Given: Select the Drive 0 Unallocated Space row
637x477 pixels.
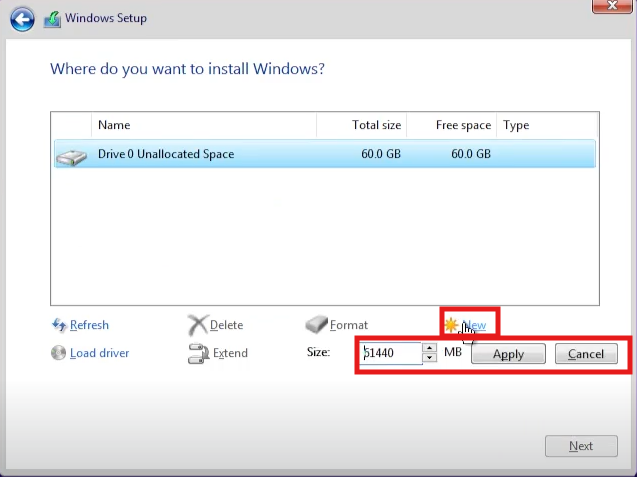Looking at the screenshot, I should pos(325,154).
